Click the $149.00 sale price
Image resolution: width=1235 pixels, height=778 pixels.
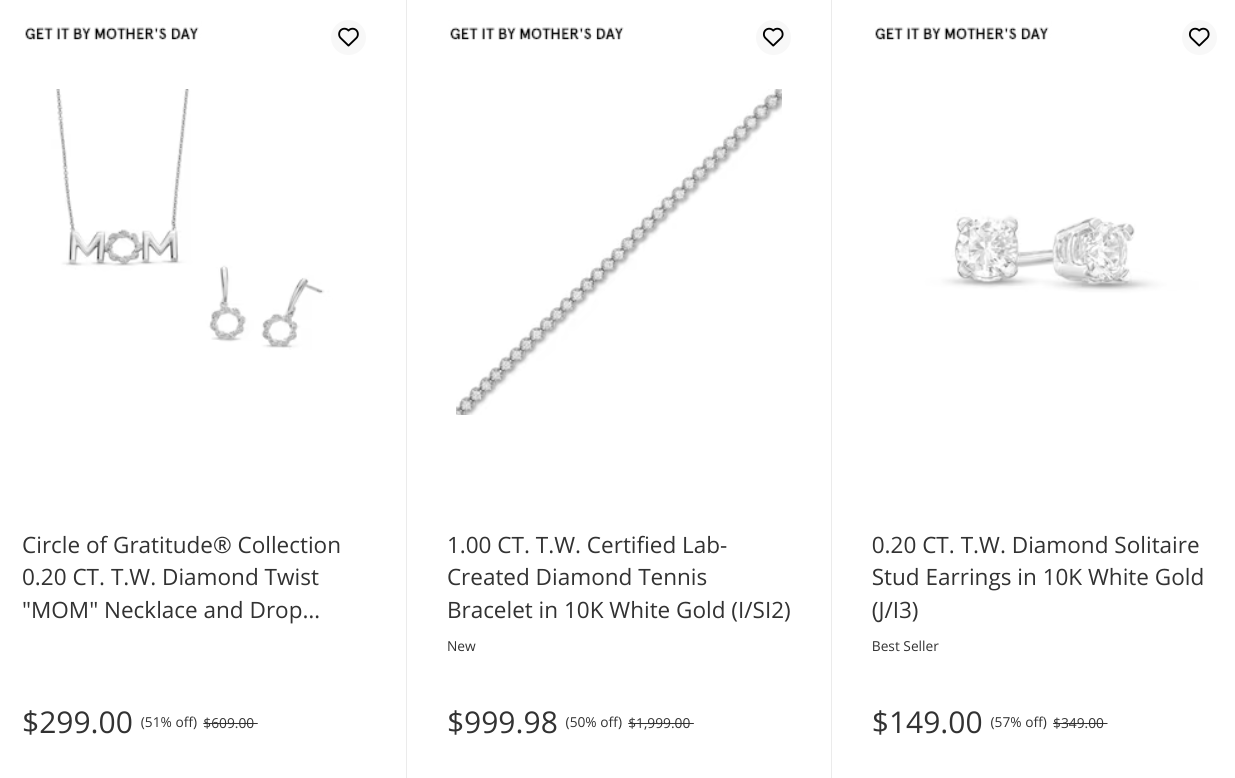[x=927, y=721]
